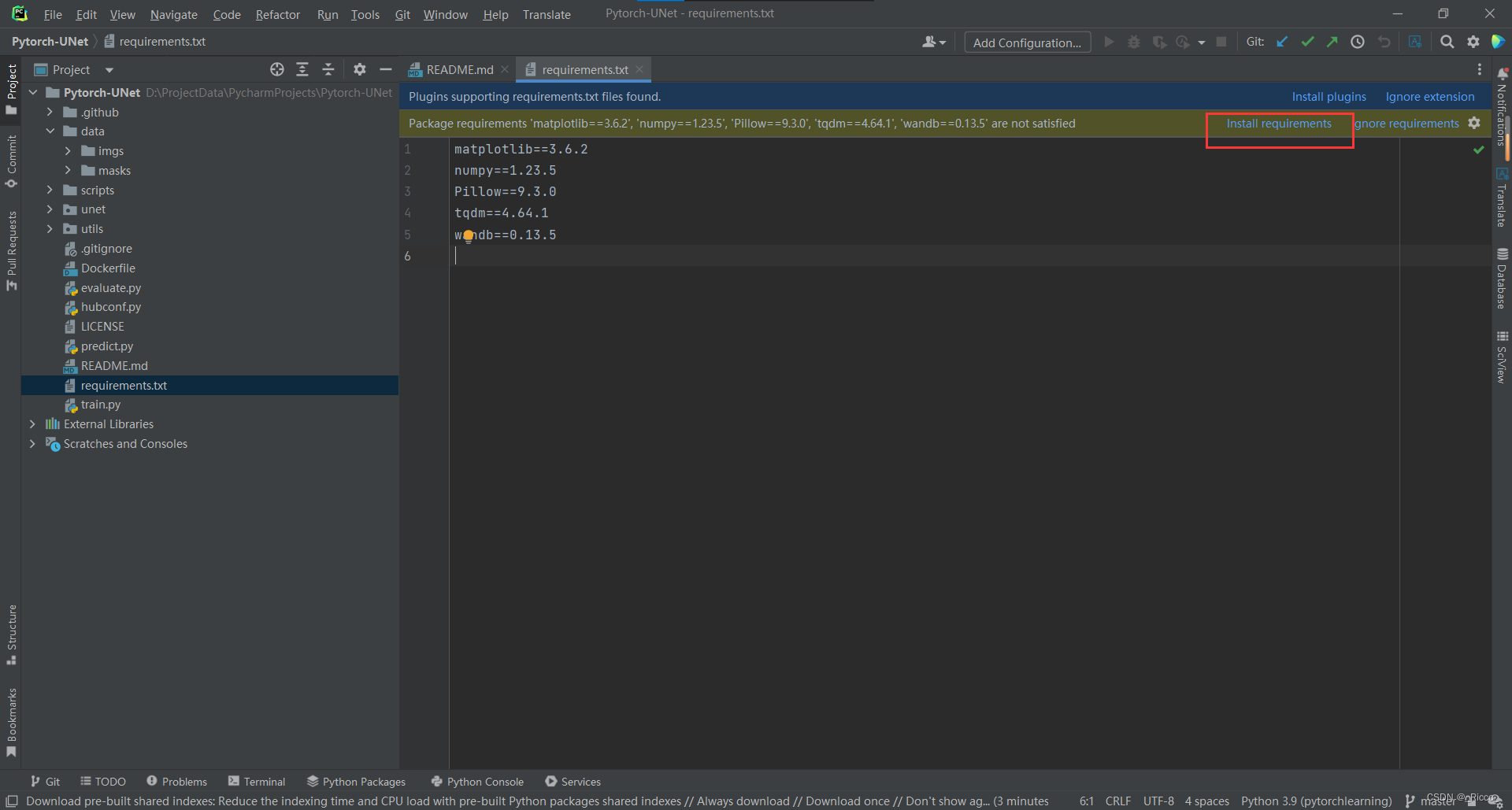Viewport: 1512px width, 810px height.
Task: Select Dockerfile in project tree
Action: pos(108,268)
